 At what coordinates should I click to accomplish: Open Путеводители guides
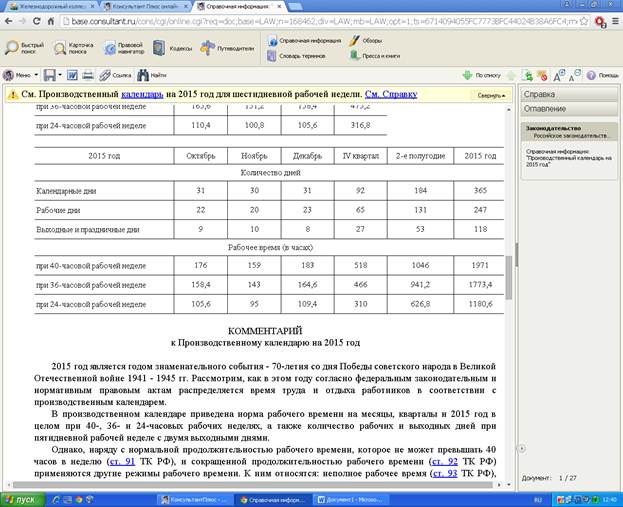click(x=227, y=48)
